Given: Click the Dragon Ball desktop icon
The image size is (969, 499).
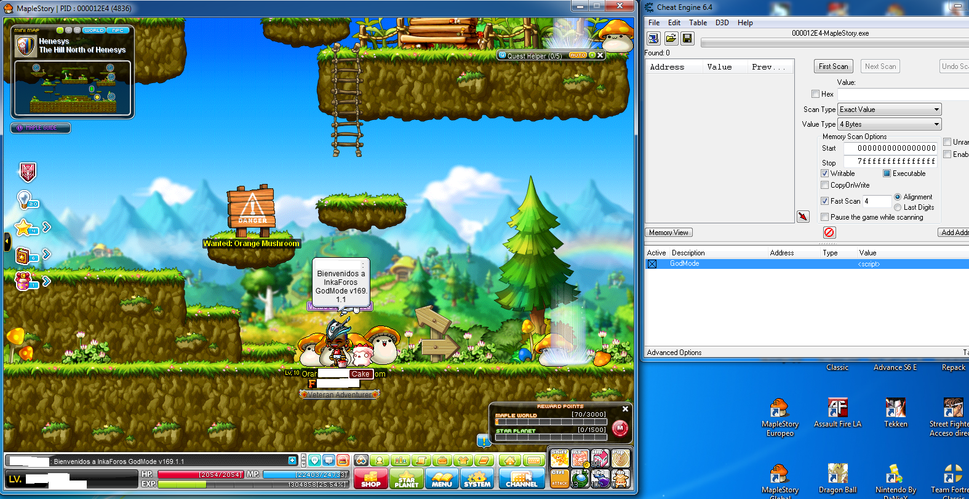Looking at the screenshot, I should coord(837,479).
